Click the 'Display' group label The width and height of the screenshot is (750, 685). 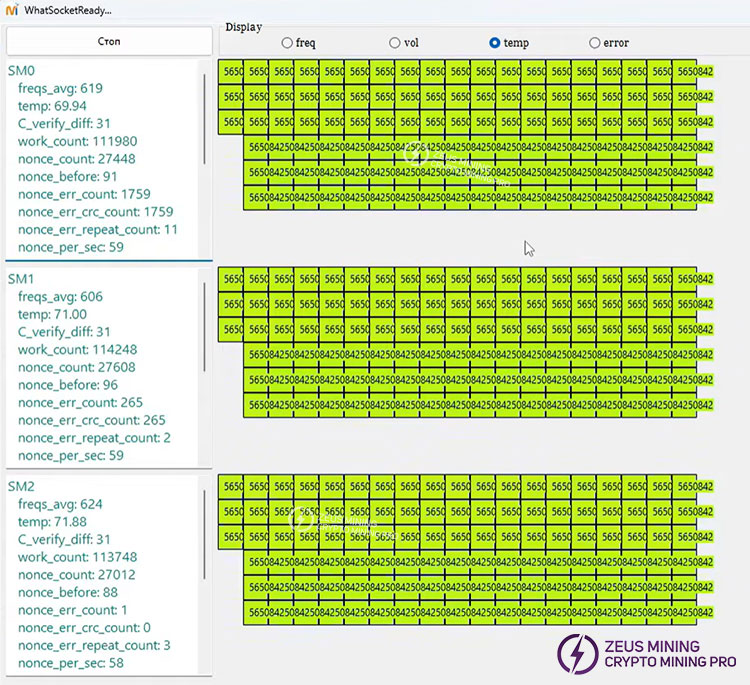243,27
